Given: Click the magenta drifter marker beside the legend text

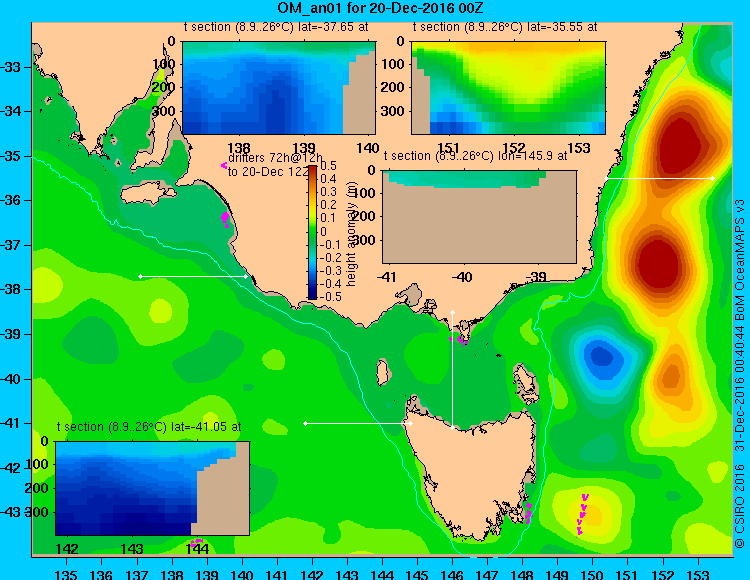Looking at the screenshot, I should (224, 165).
